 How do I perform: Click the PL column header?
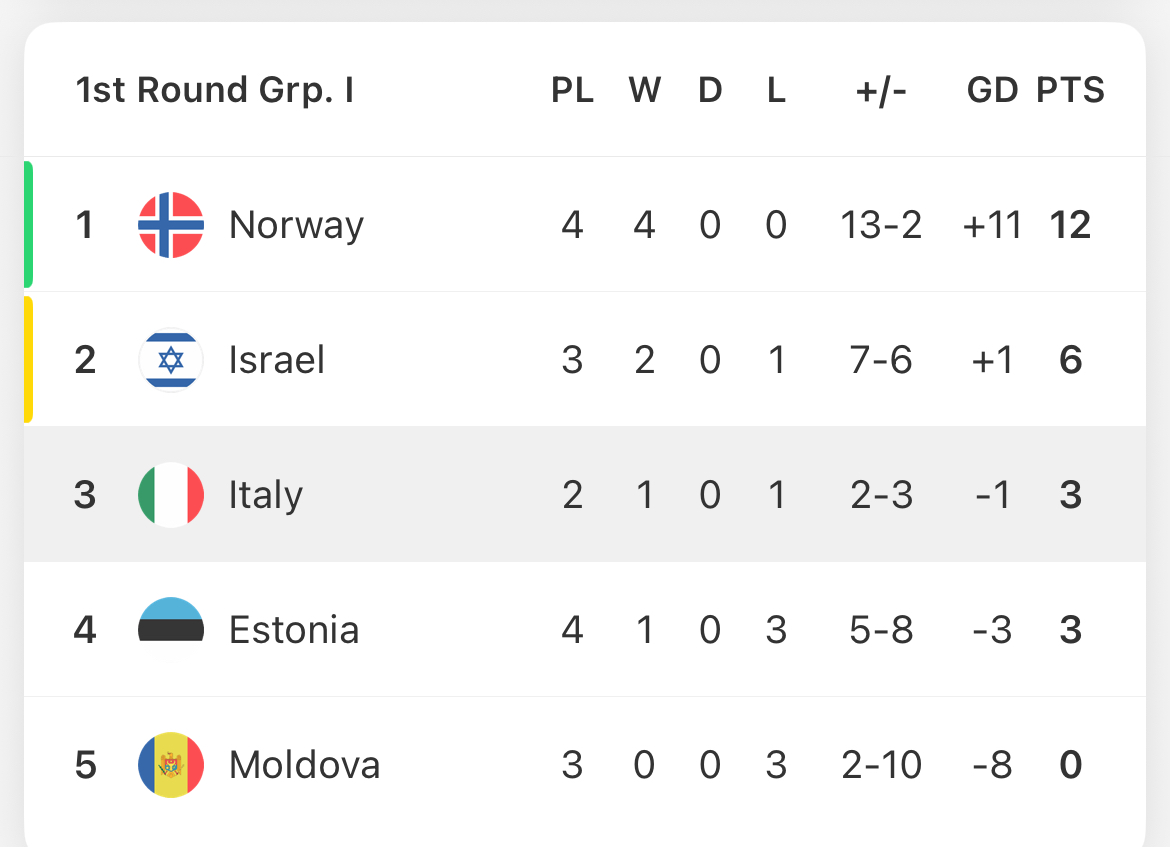click(x=572, y=90)
